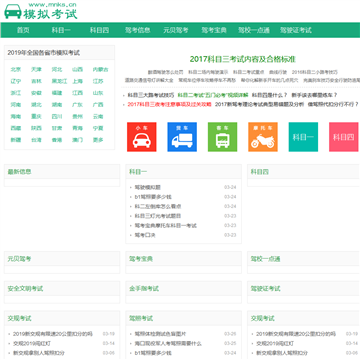Select the 江苏 province link
Image resolution: width=360 pixels, height=360 pixels.
(x=98, y=81)
